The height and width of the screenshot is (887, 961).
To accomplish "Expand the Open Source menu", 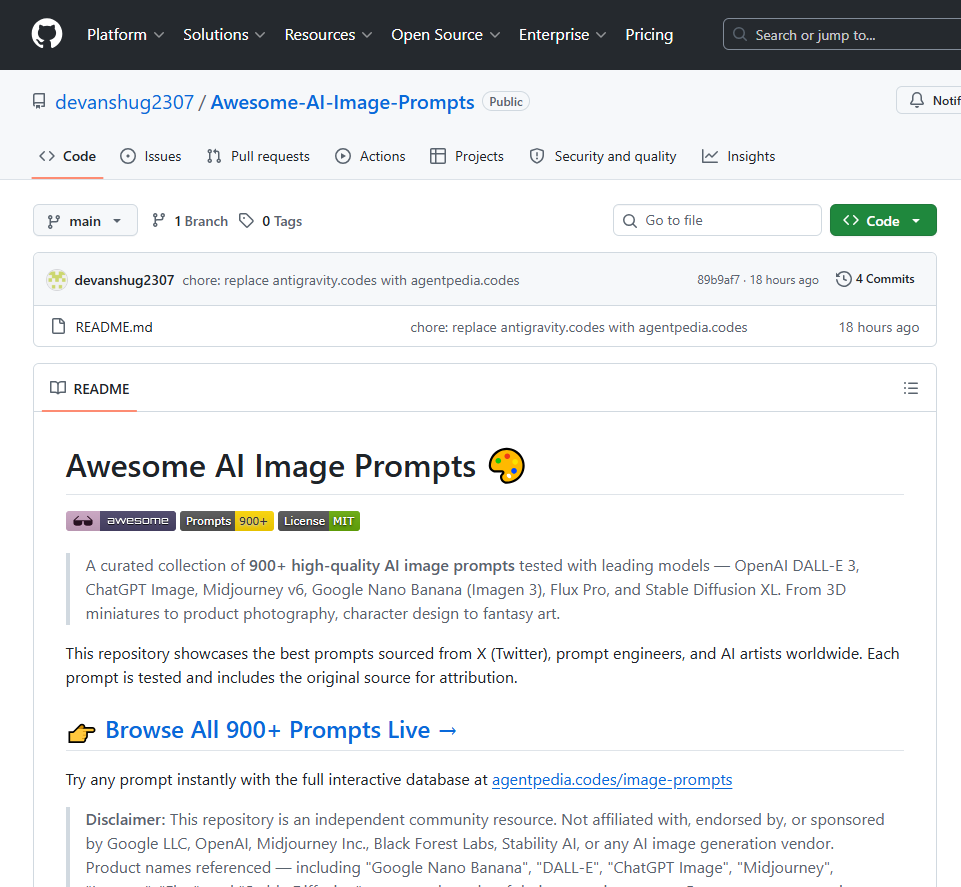I will [446, 35].
